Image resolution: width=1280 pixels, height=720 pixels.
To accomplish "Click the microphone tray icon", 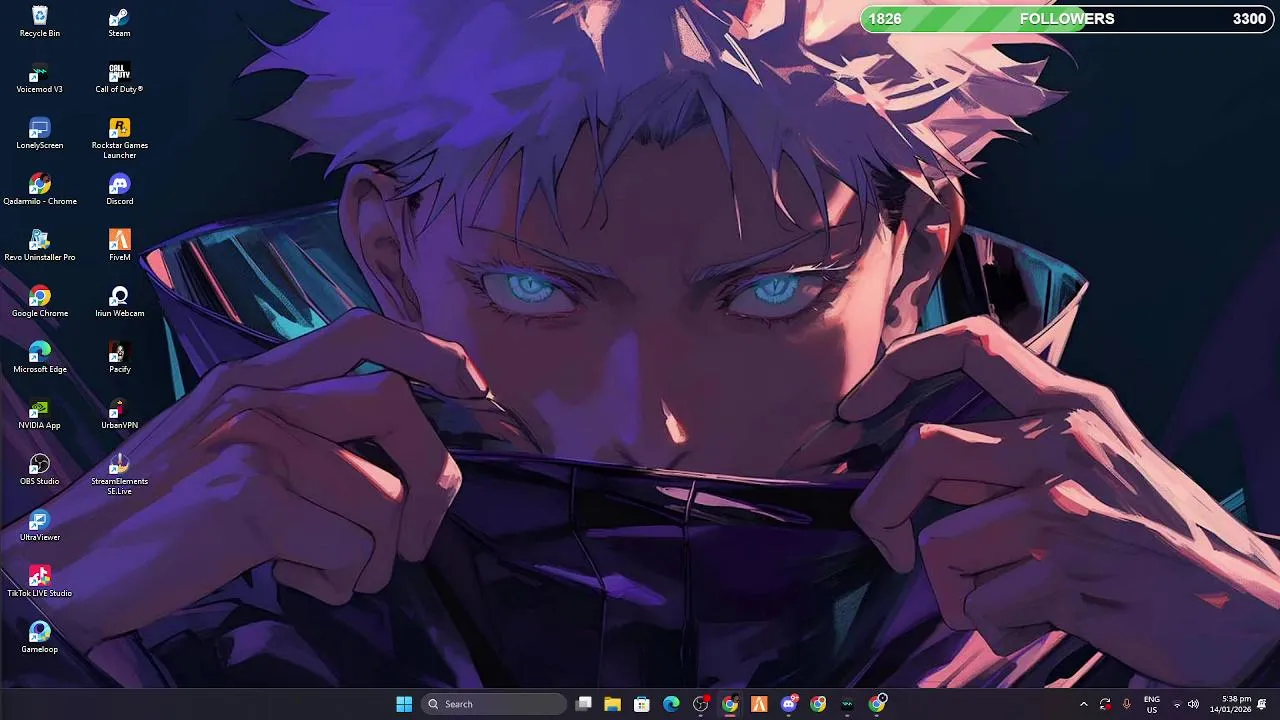I will tap(1127, 704).
